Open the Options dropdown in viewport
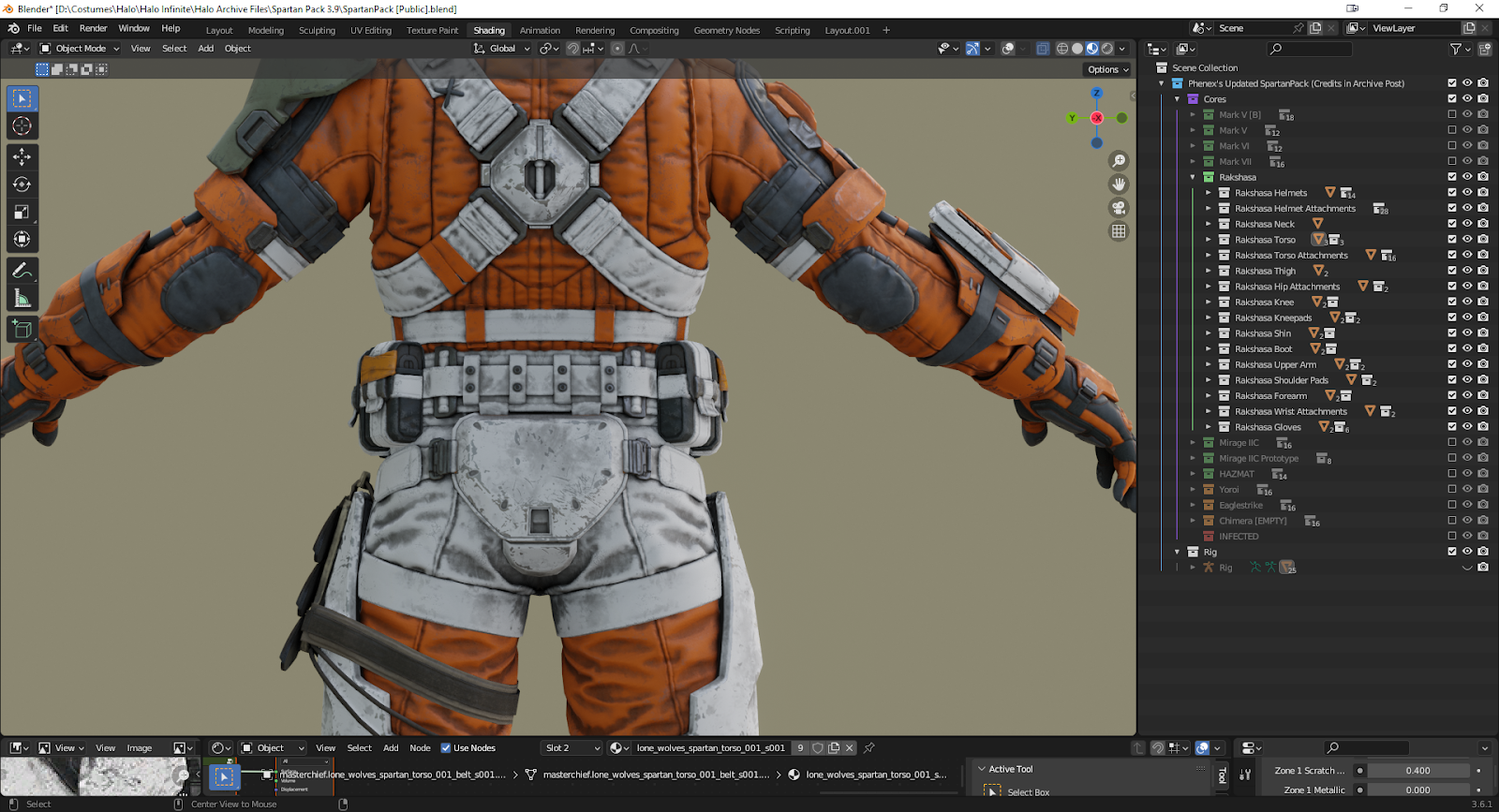 (x=1108, y=69)
